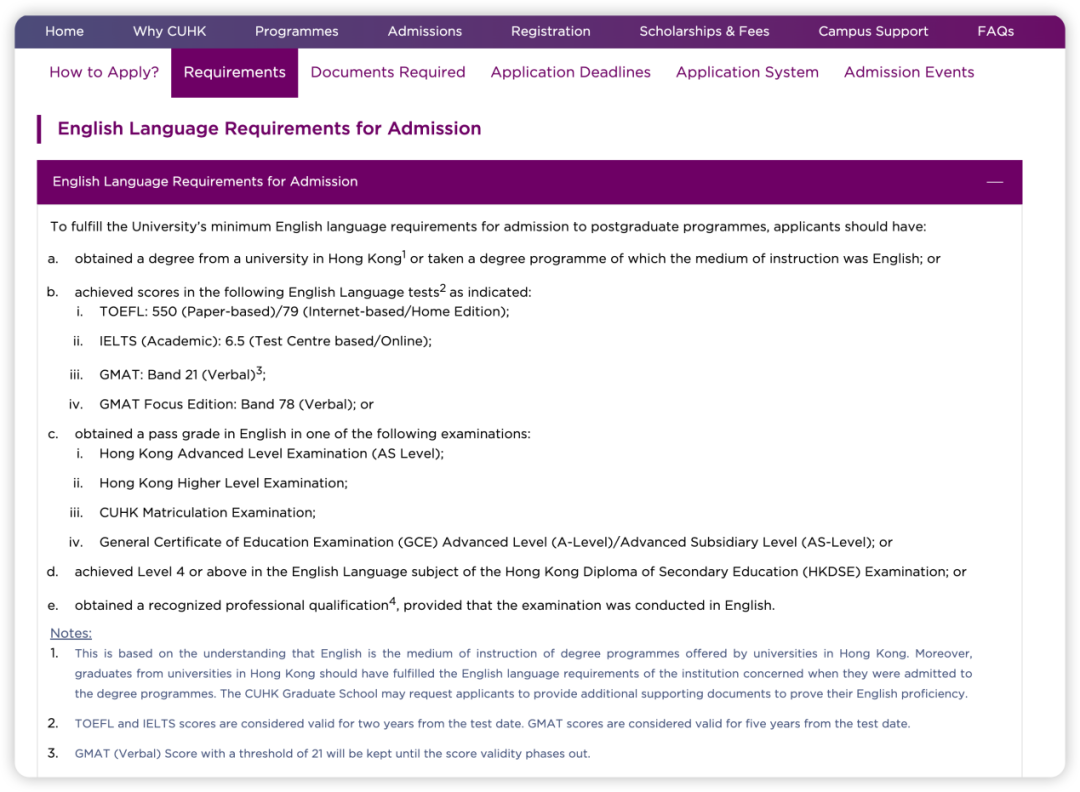This screenshot has height=792, width=1080.
Task: Open the Registration menu
Action: 550,31
